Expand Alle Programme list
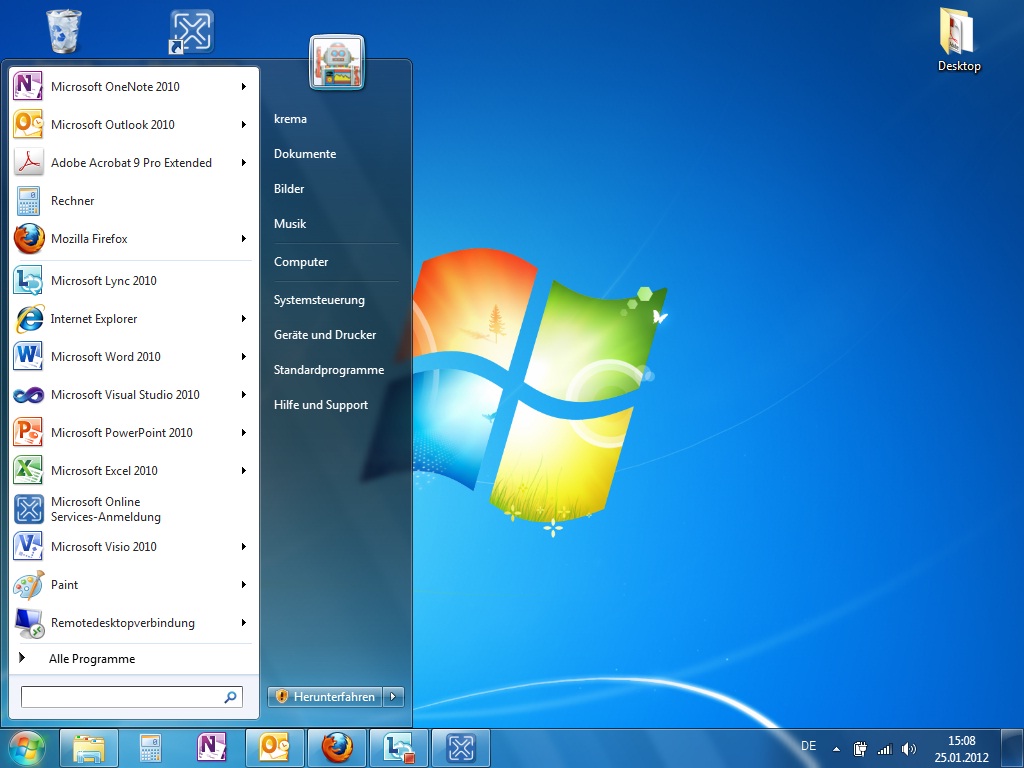 tap(91, 659)
